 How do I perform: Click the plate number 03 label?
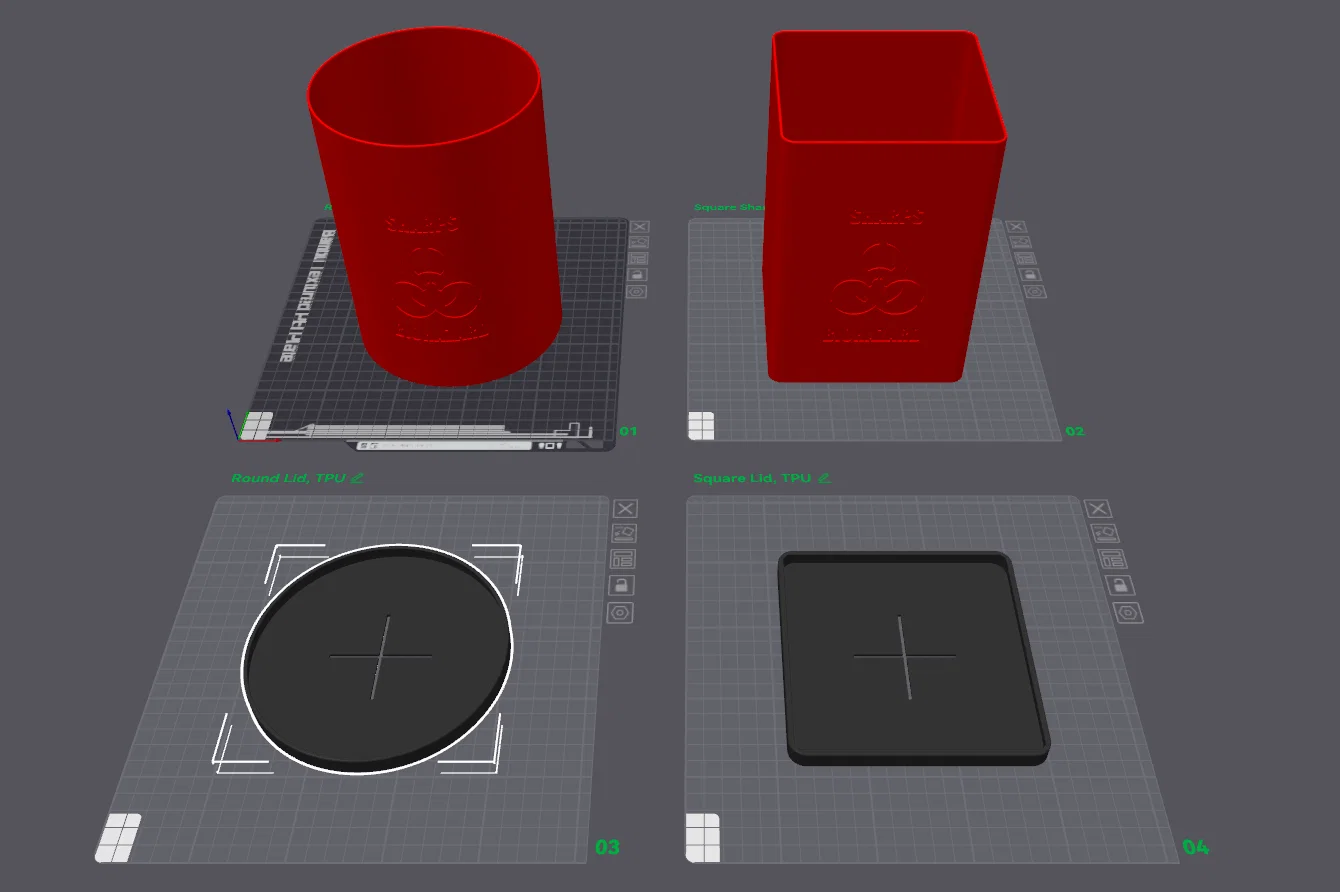(x=607, y=847)
